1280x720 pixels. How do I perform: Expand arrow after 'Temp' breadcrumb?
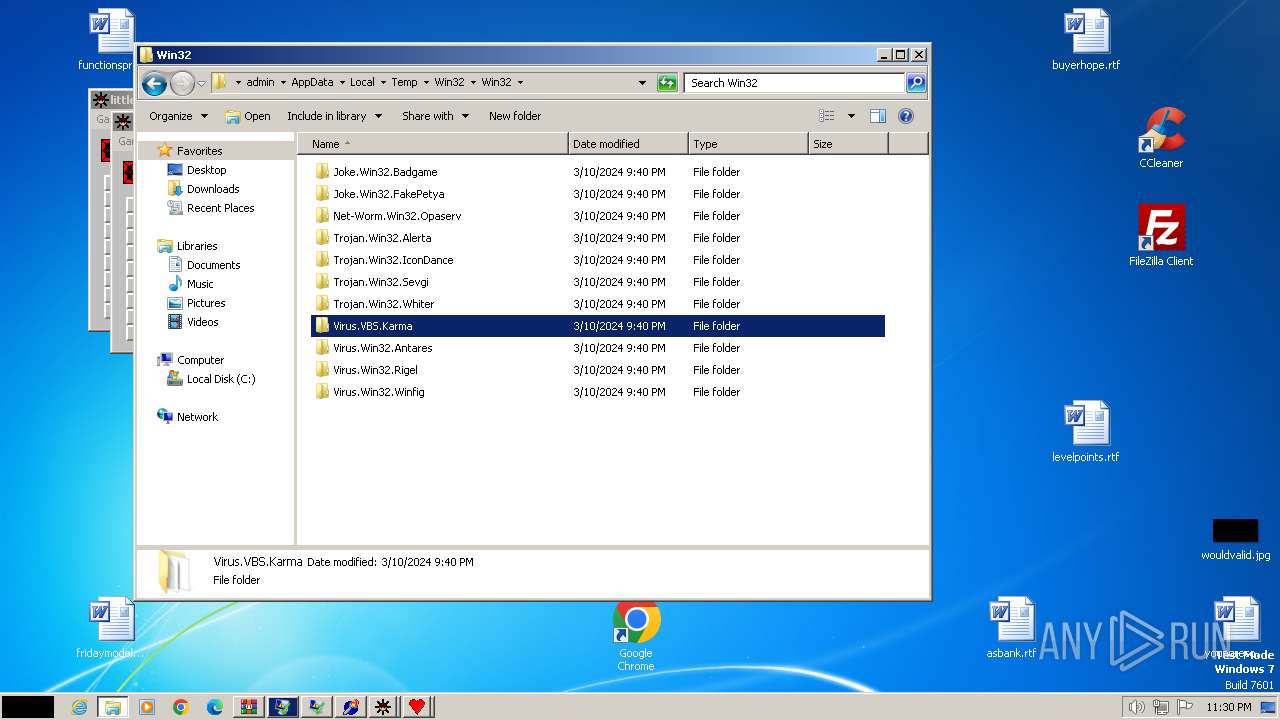point(426,83)
